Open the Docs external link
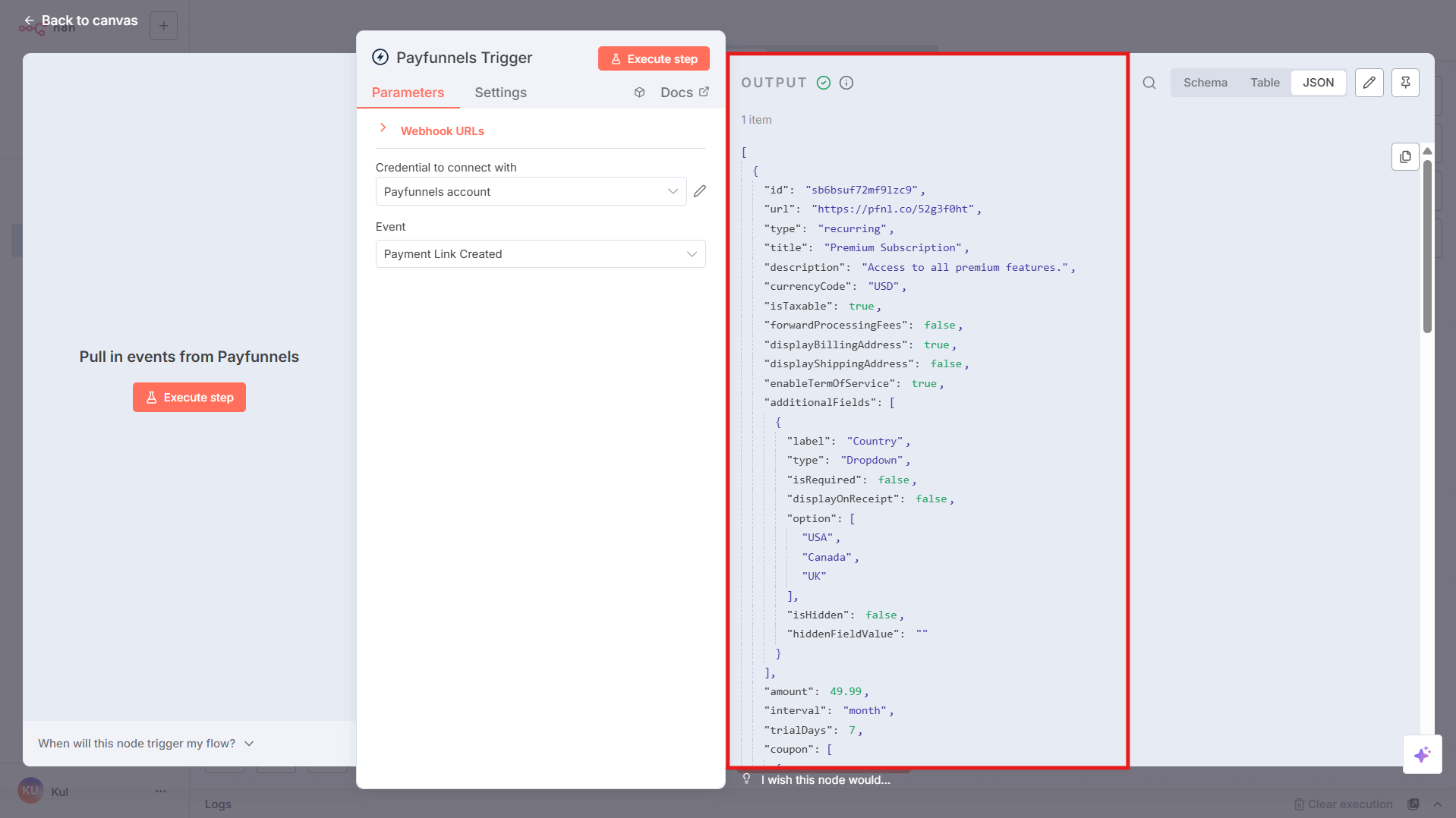Screen dimensions: 1456x818 click(x=684, y=93)
